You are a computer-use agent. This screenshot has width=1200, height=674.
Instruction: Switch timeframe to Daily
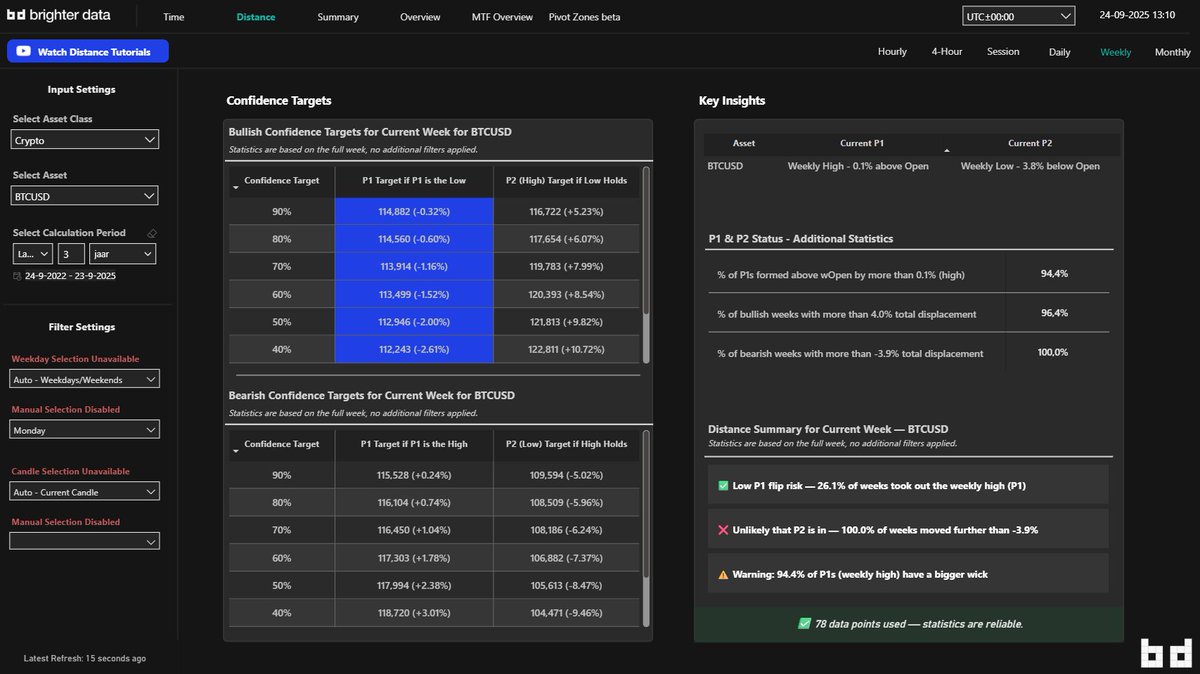point(1059,52)
